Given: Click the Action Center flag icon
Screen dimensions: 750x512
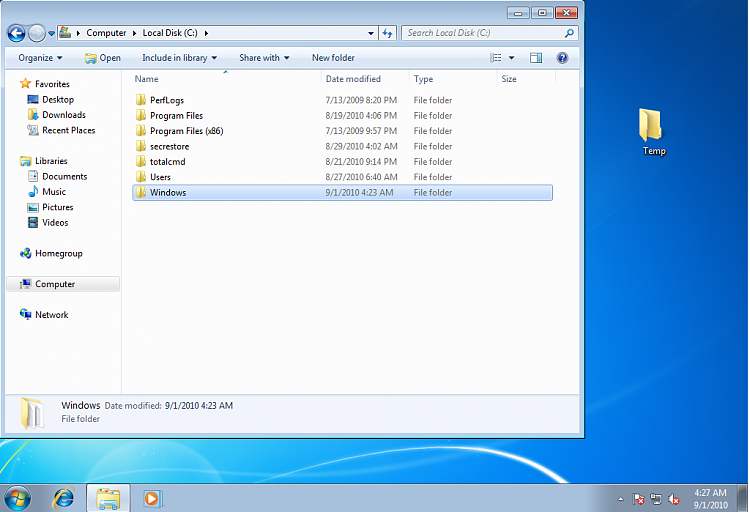Looking at the screenshot, I should click(638, 500).
